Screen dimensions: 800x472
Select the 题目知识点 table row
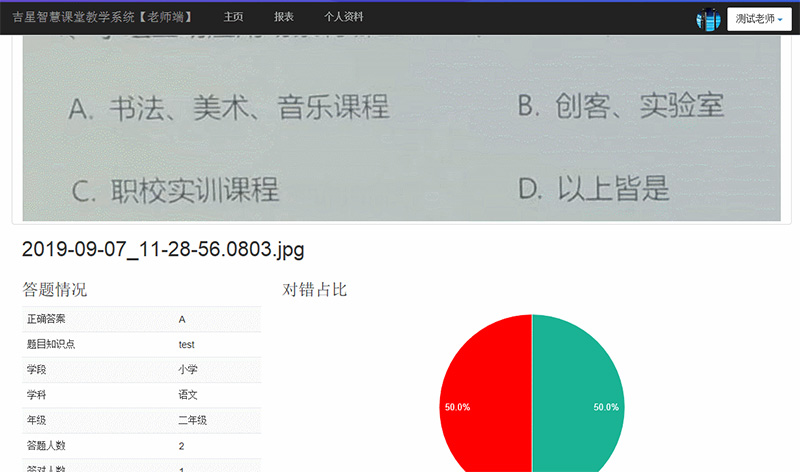coord(141,344)
